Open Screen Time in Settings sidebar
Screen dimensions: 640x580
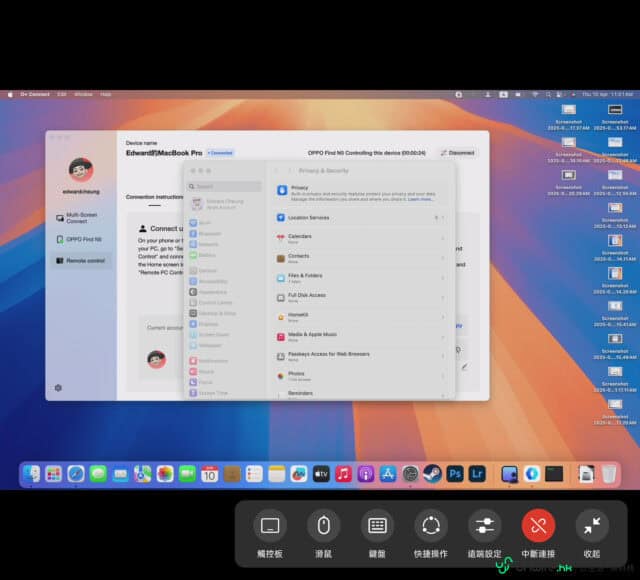coord(208,393)
